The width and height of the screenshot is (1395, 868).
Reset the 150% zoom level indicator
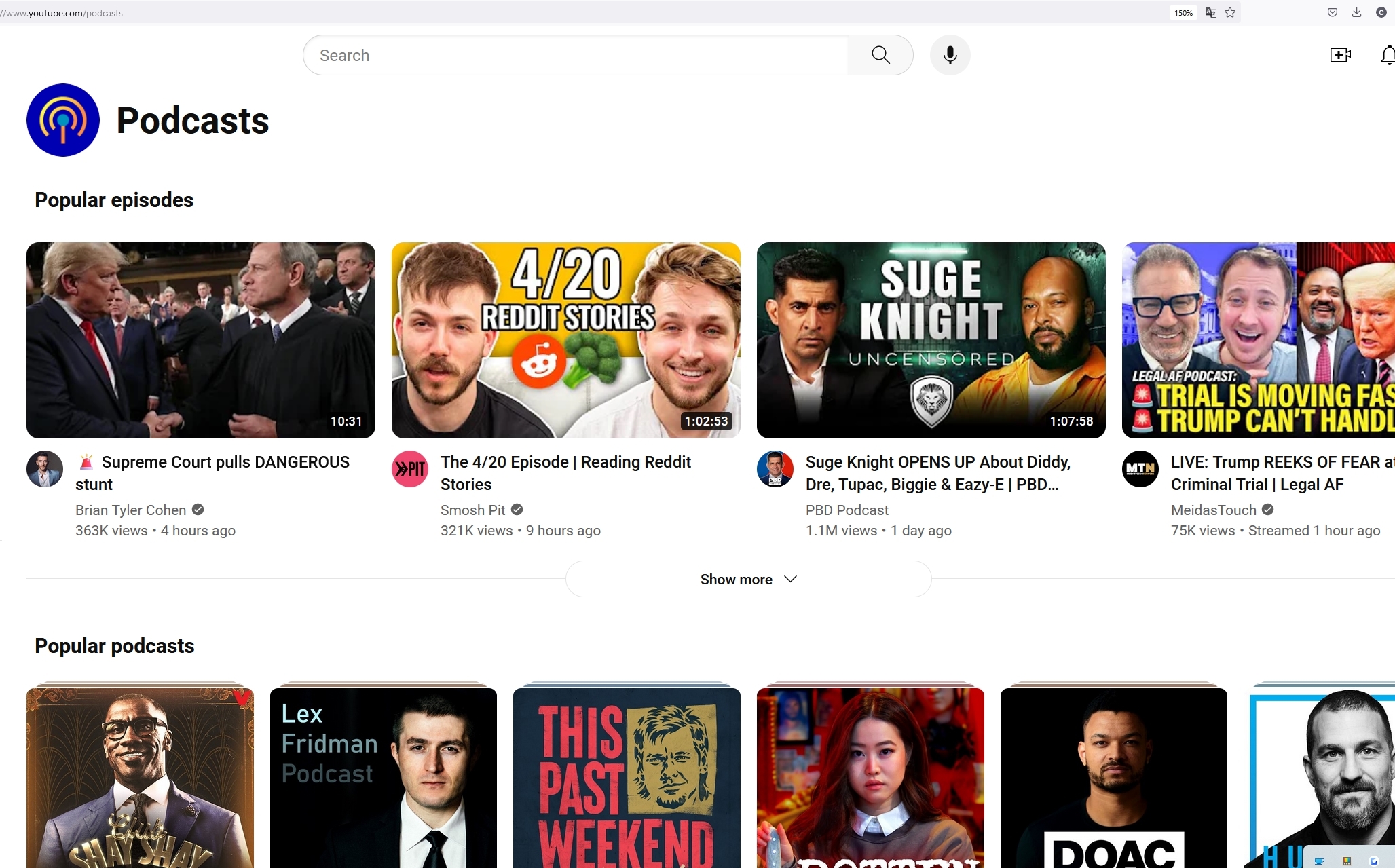[1183, 12]
